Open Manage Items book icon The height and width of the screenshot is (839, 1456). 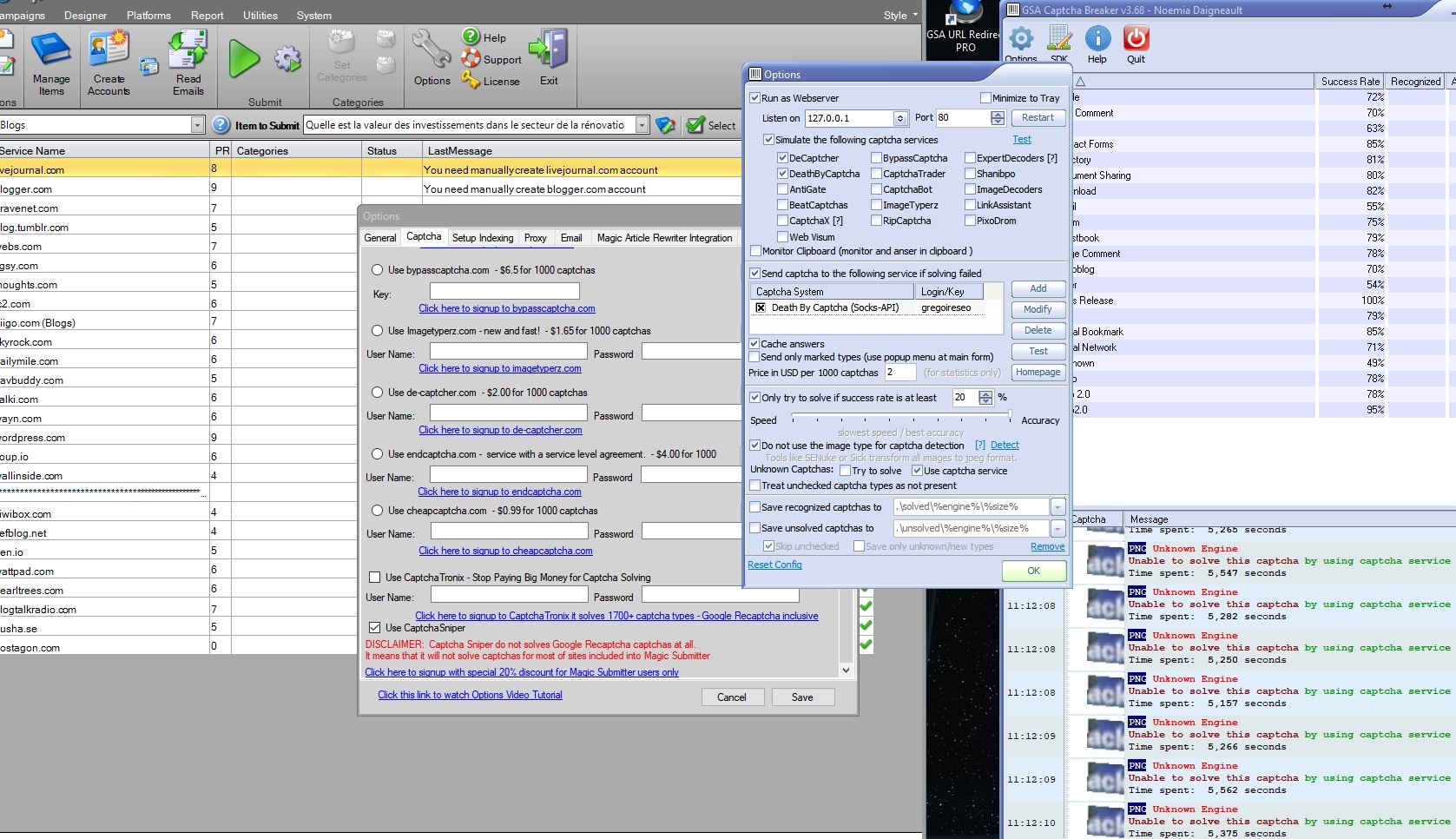[51, 50]
